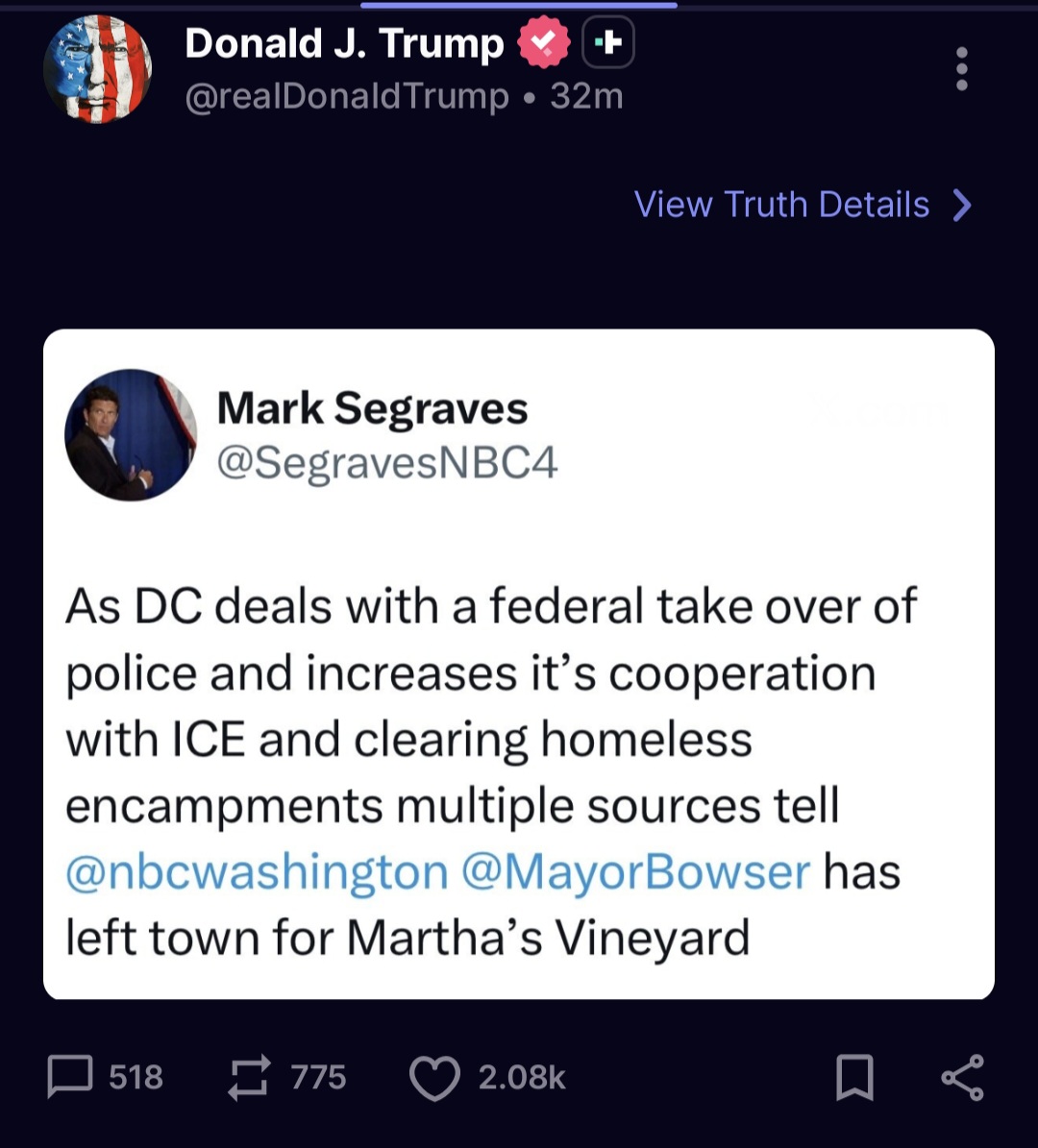This screenshot has height=1148, width=1038.
Task: Tap the drag handle bar at top
Action: (x=519, y=5)
